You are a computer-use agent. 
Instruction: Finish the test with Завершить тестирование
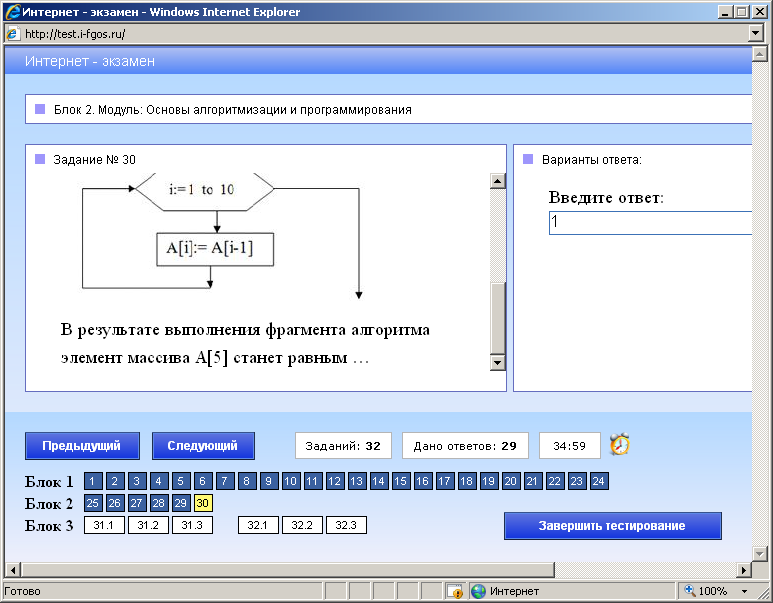tap(612, 526)
